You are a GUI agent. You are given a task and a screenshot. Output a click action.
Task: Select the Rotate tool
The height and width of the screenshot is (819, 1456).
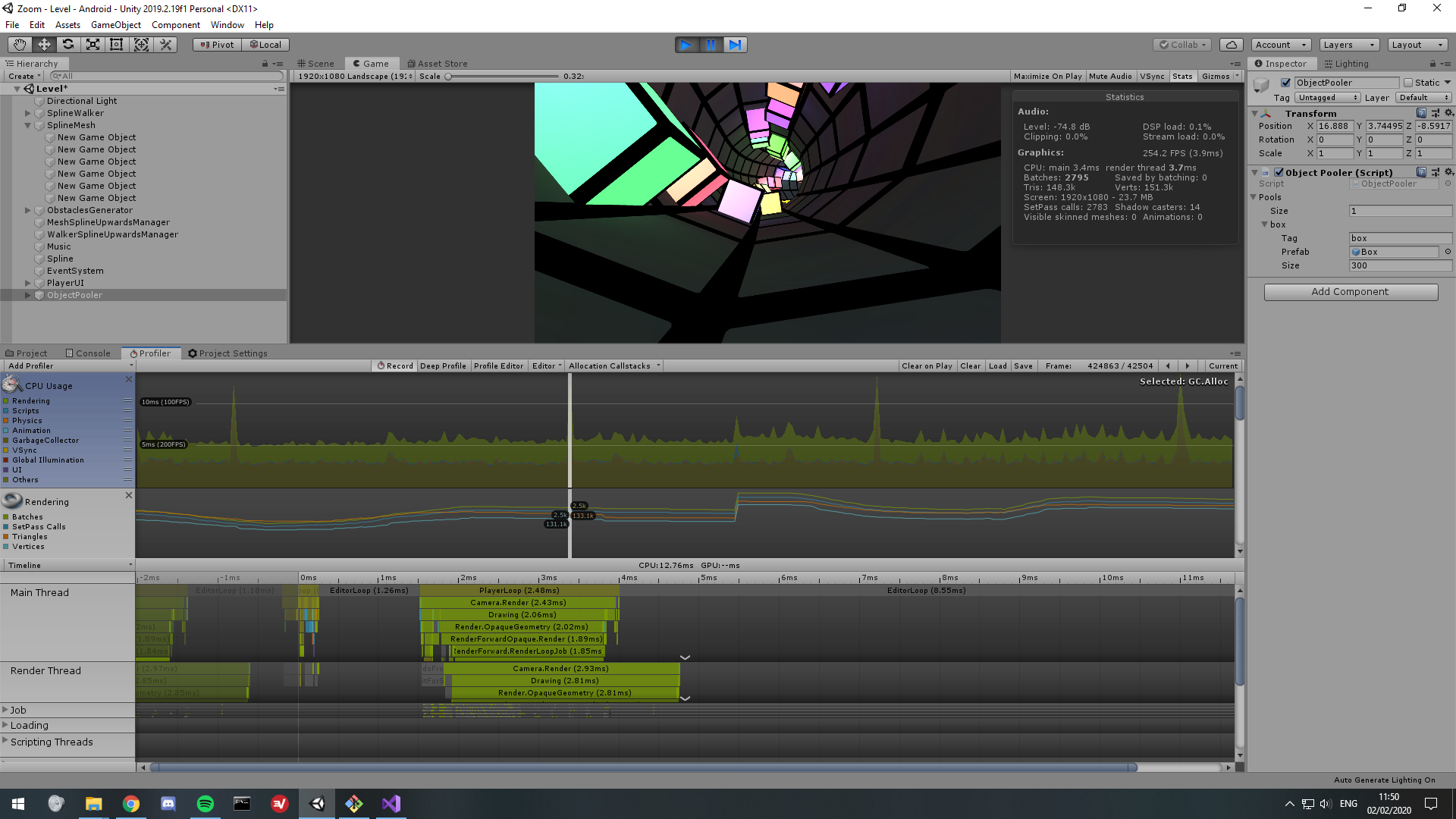[68, 45]
